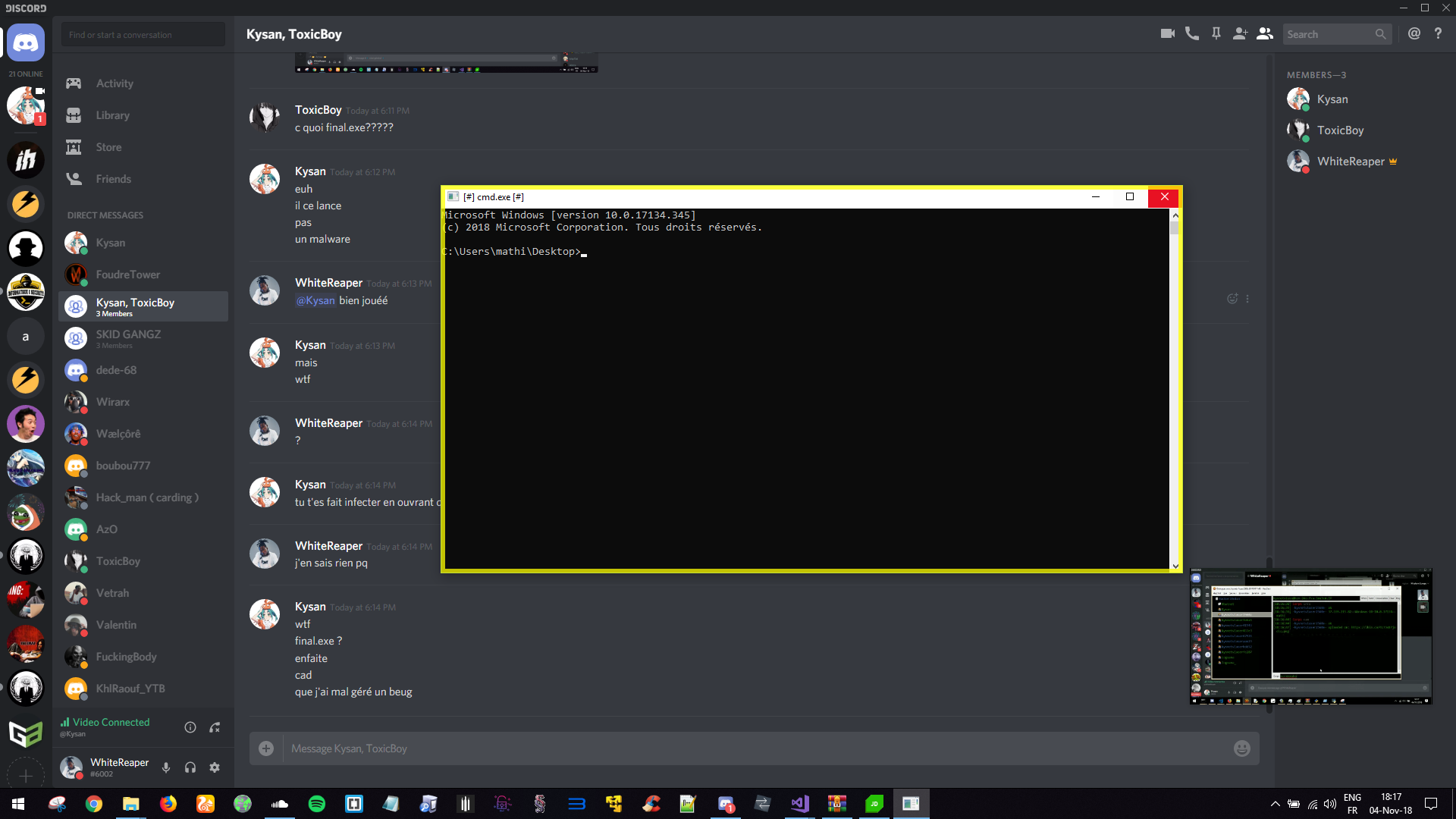Open more options on WhiteReaper's message
This screenshot has height=819, width=1456.
[1247, 299]
